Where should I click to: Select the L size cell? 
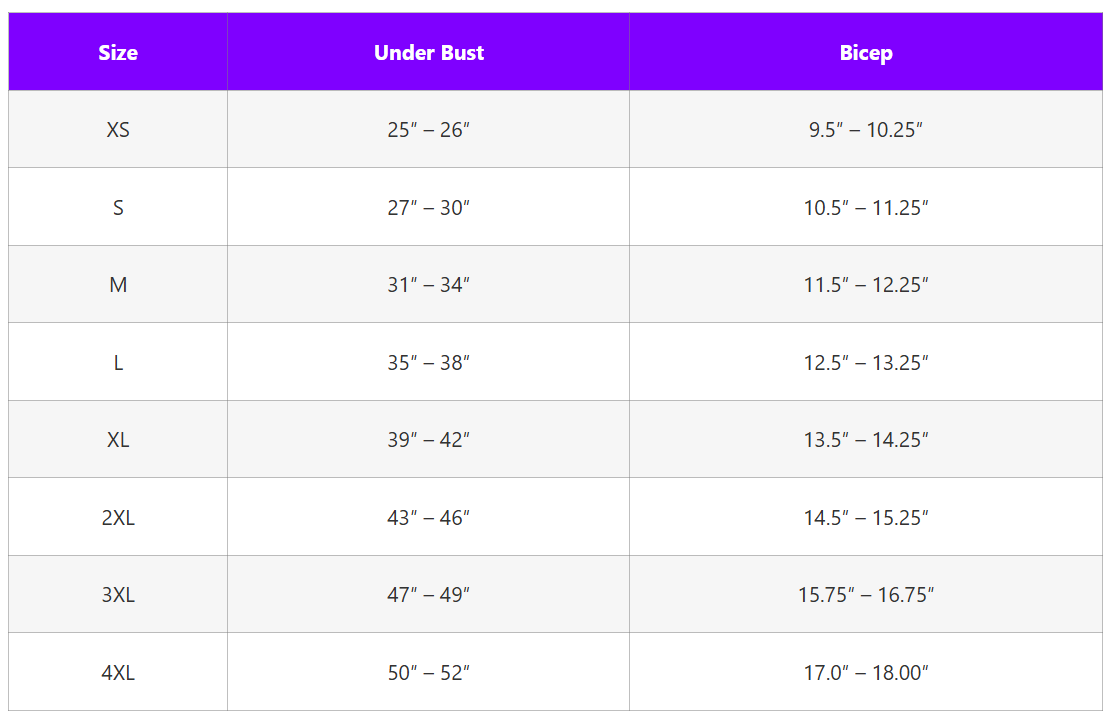118,363
